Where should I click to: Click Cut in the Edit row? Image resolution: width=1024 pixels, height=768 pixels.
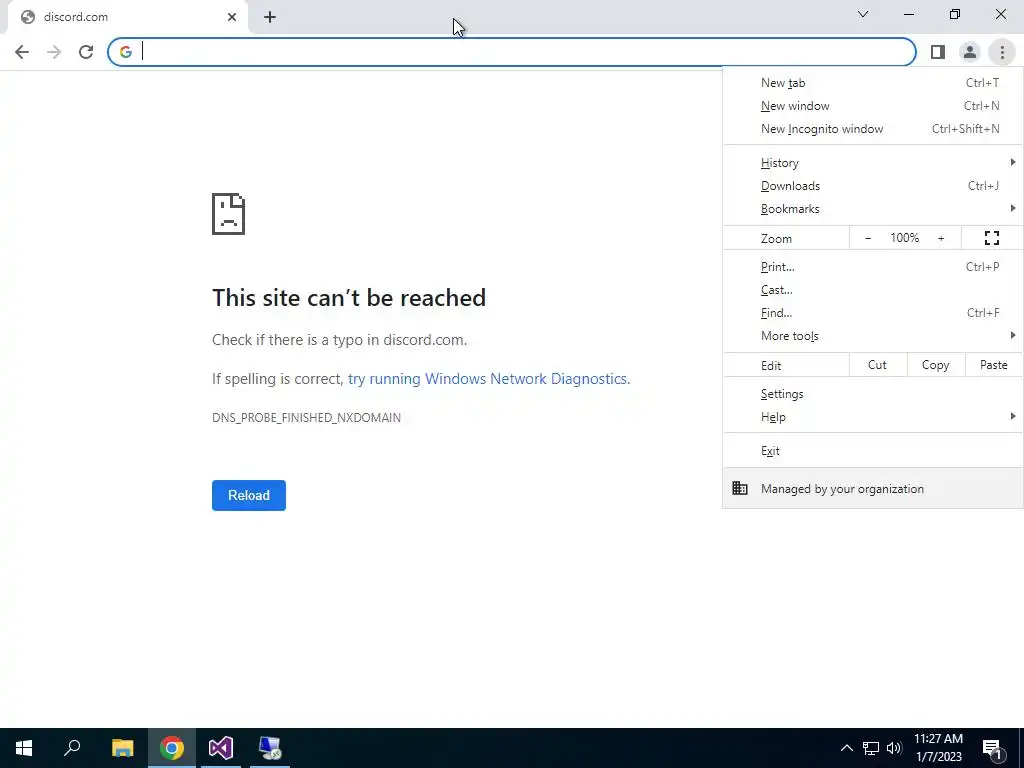tap(878, 365)
